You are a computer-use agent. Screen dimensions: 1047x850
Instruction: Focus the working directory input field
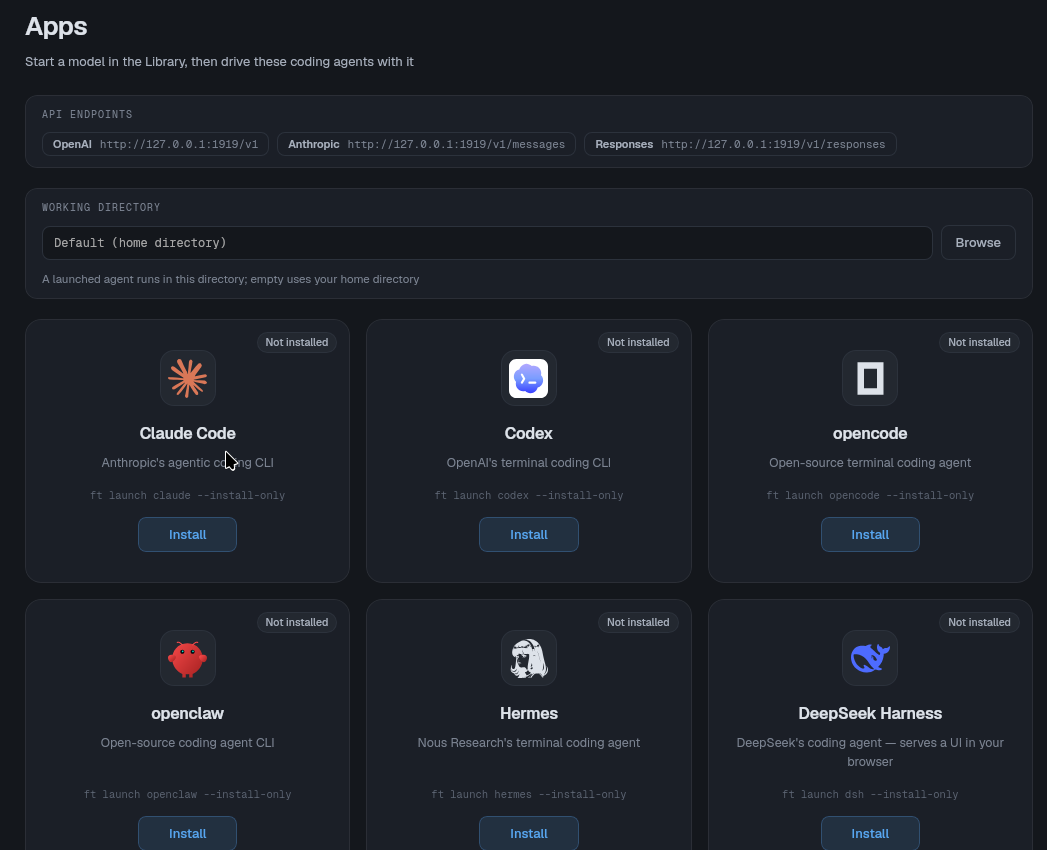pos(487,242)
